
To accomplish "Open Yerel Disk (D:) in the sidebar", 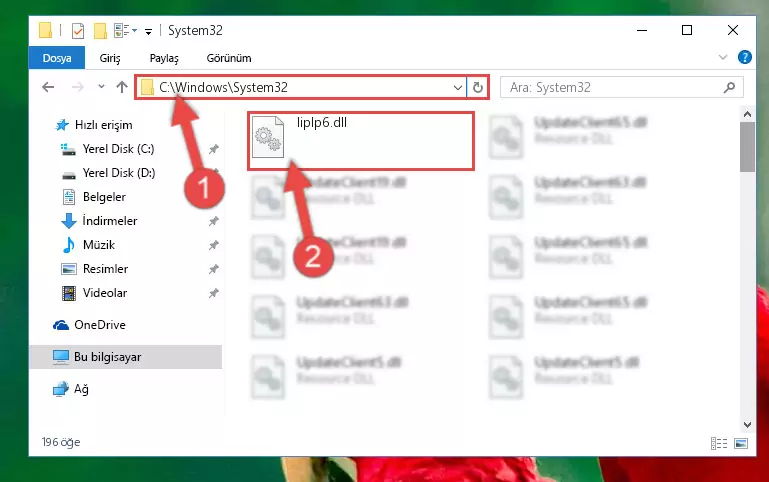I will click(119, 173).
